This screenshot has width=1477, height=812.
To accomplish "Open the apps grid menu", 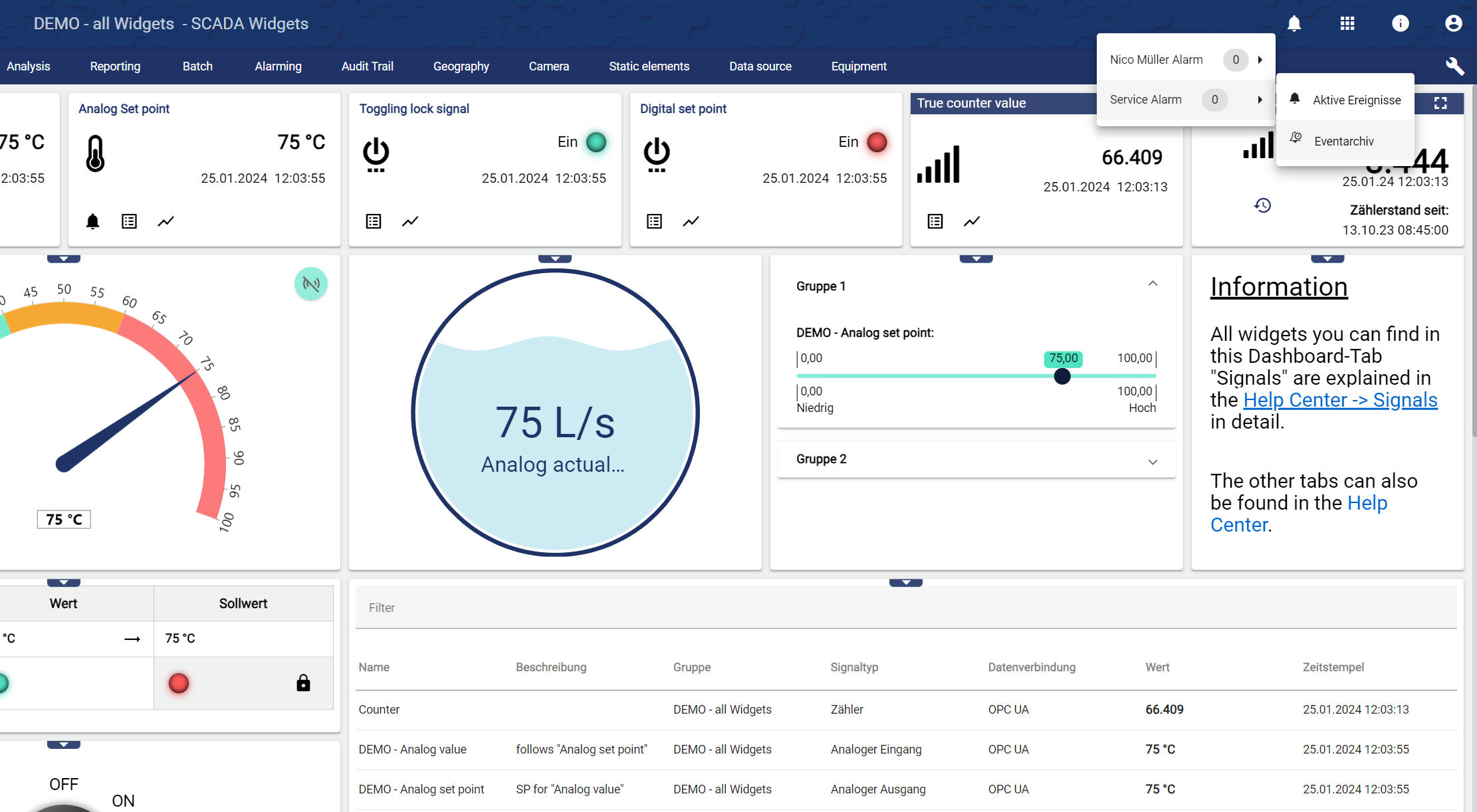I will click(1347, 24).
